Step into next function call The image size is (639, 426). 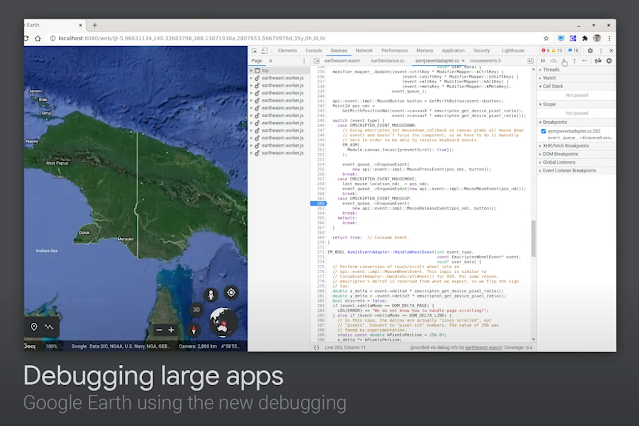pyautogui.click(x=564, y=61)
